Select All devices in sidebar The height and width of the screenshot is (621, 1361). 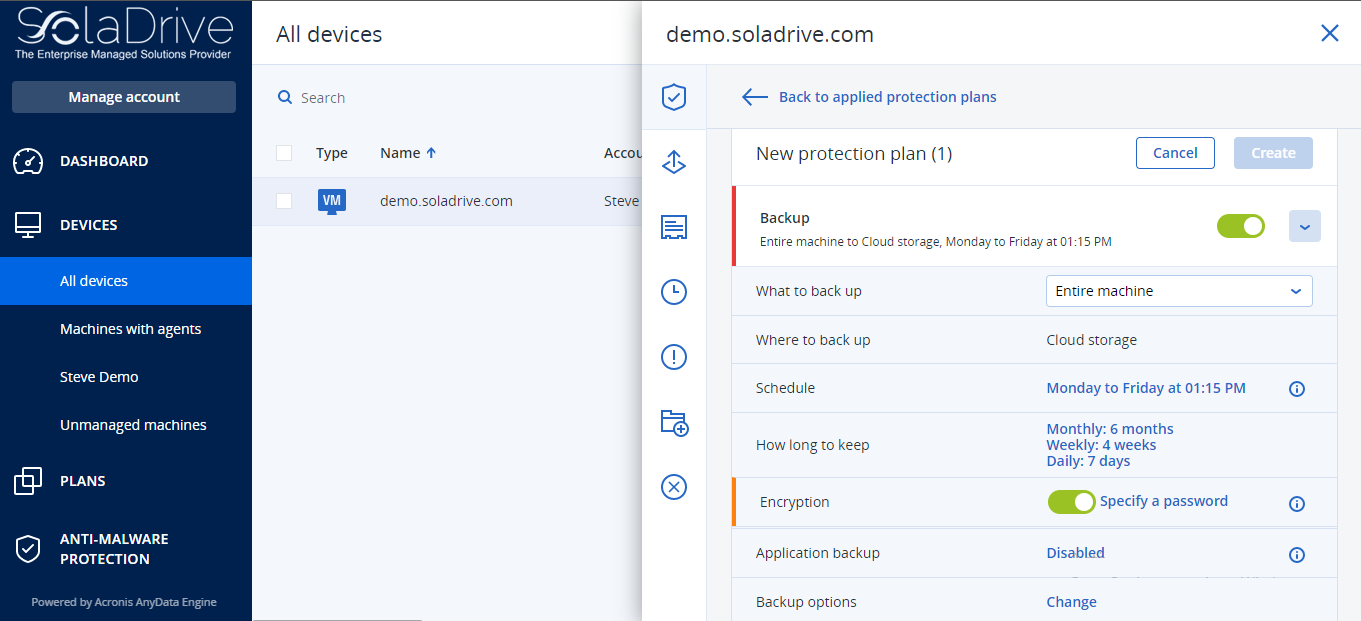(126, 281)
